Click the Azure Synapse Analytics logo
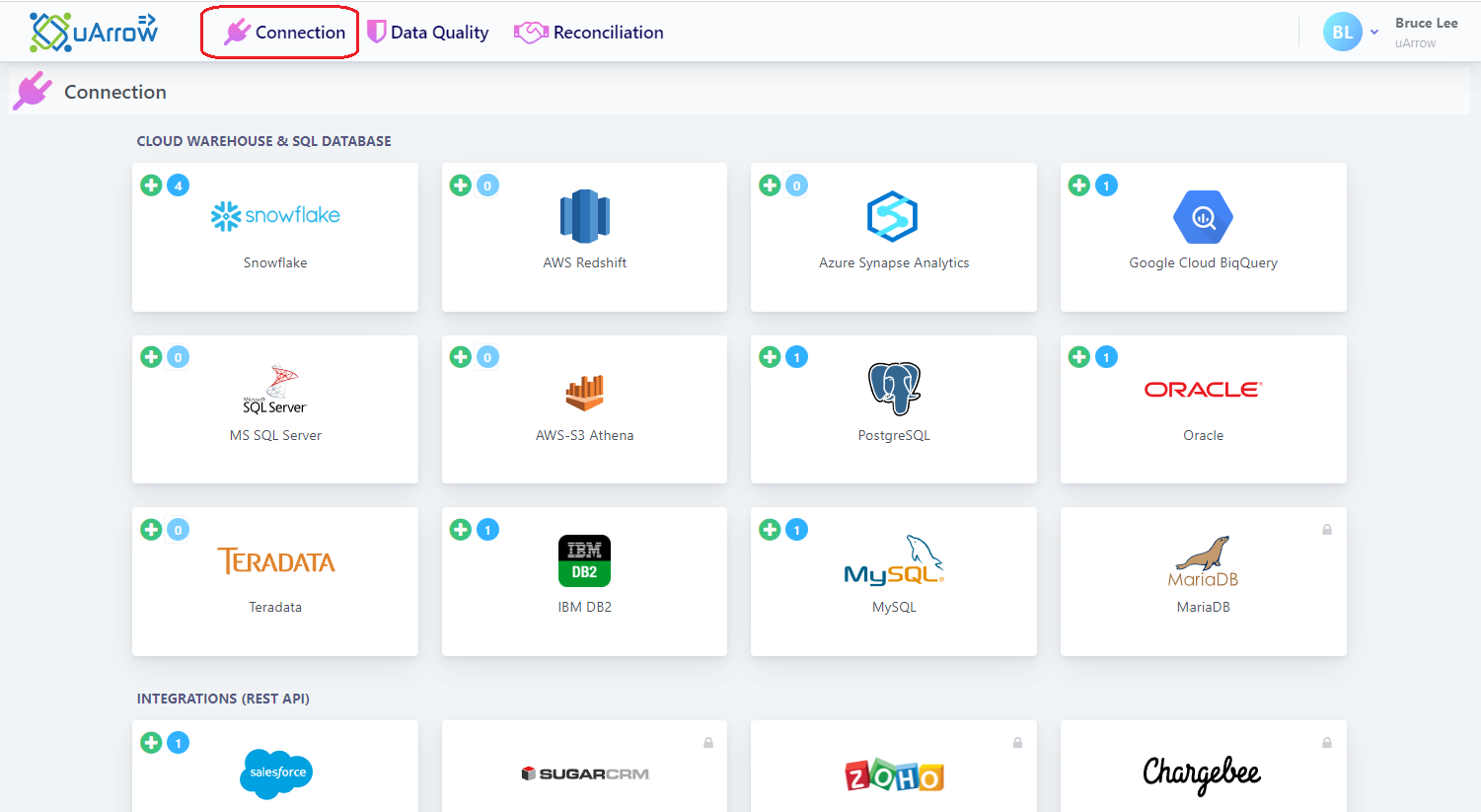Viewport: 1481px width, 812px height. [893, 216]
